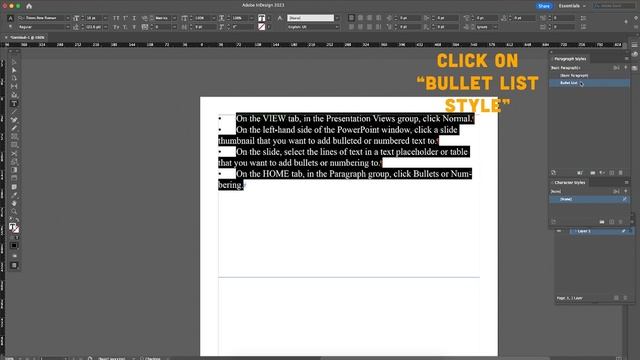The height and width of the screenshot is (360, 640).
Task: Select the Eyedropper tool
Action: (x=14, y=195)
